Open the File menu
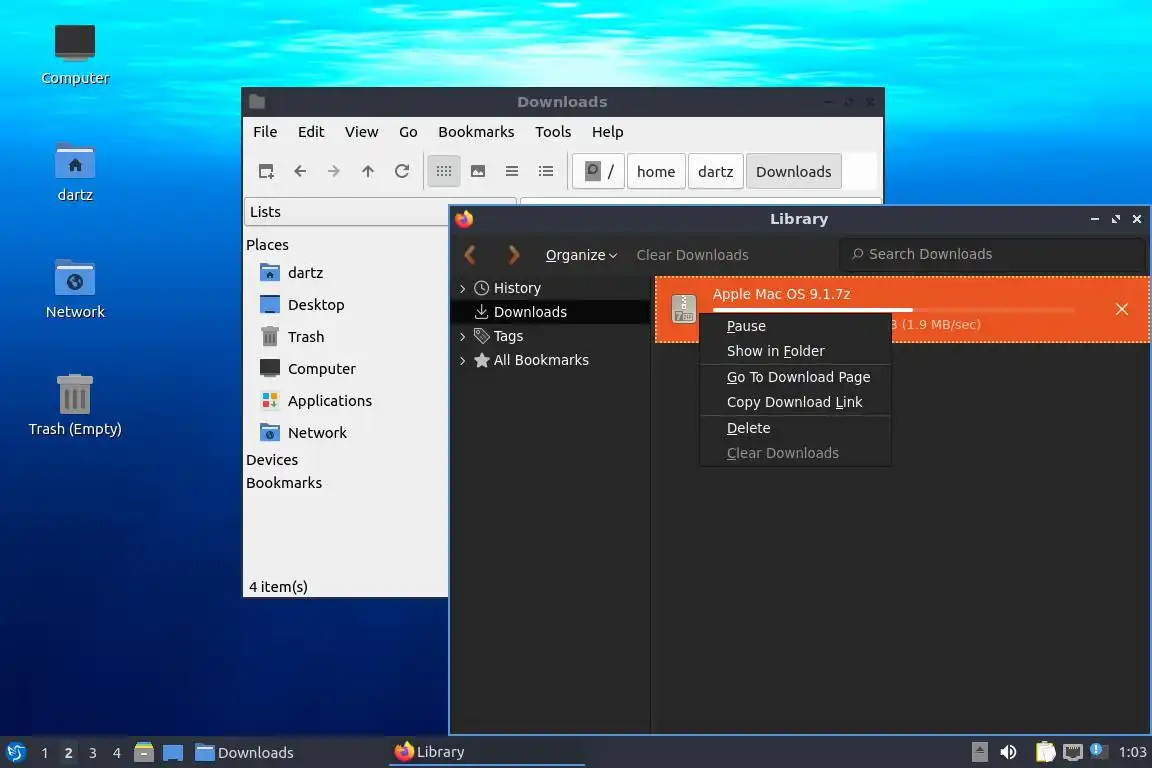Screen dimensions: 1152x768 (x=265, y=132)
